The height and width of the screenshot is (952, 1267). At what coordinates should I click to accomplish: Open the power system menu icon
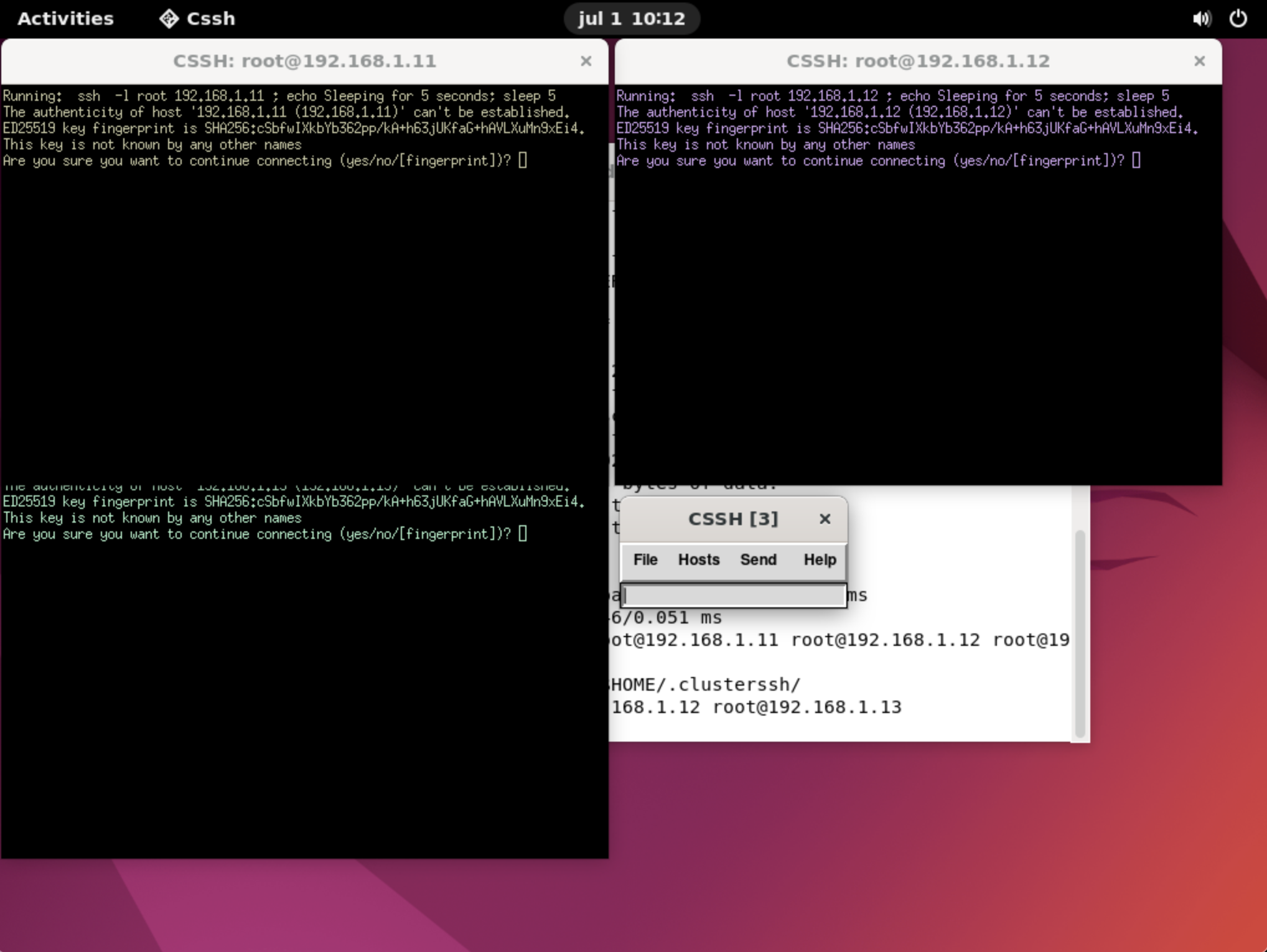pyautogui.click(x=1238, y=19)
